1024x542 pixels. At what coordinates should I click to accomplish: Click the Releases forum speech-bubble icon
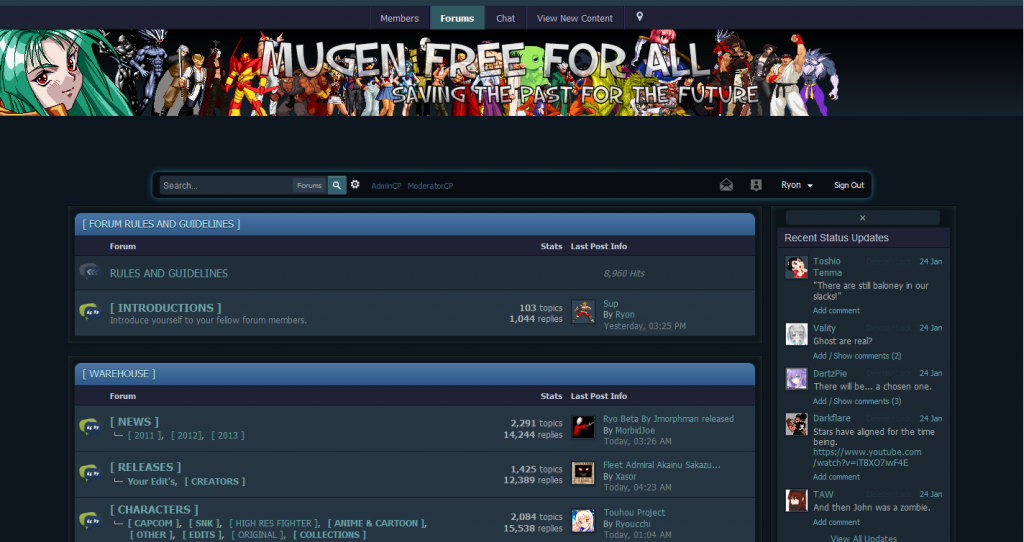pos(89,473)
